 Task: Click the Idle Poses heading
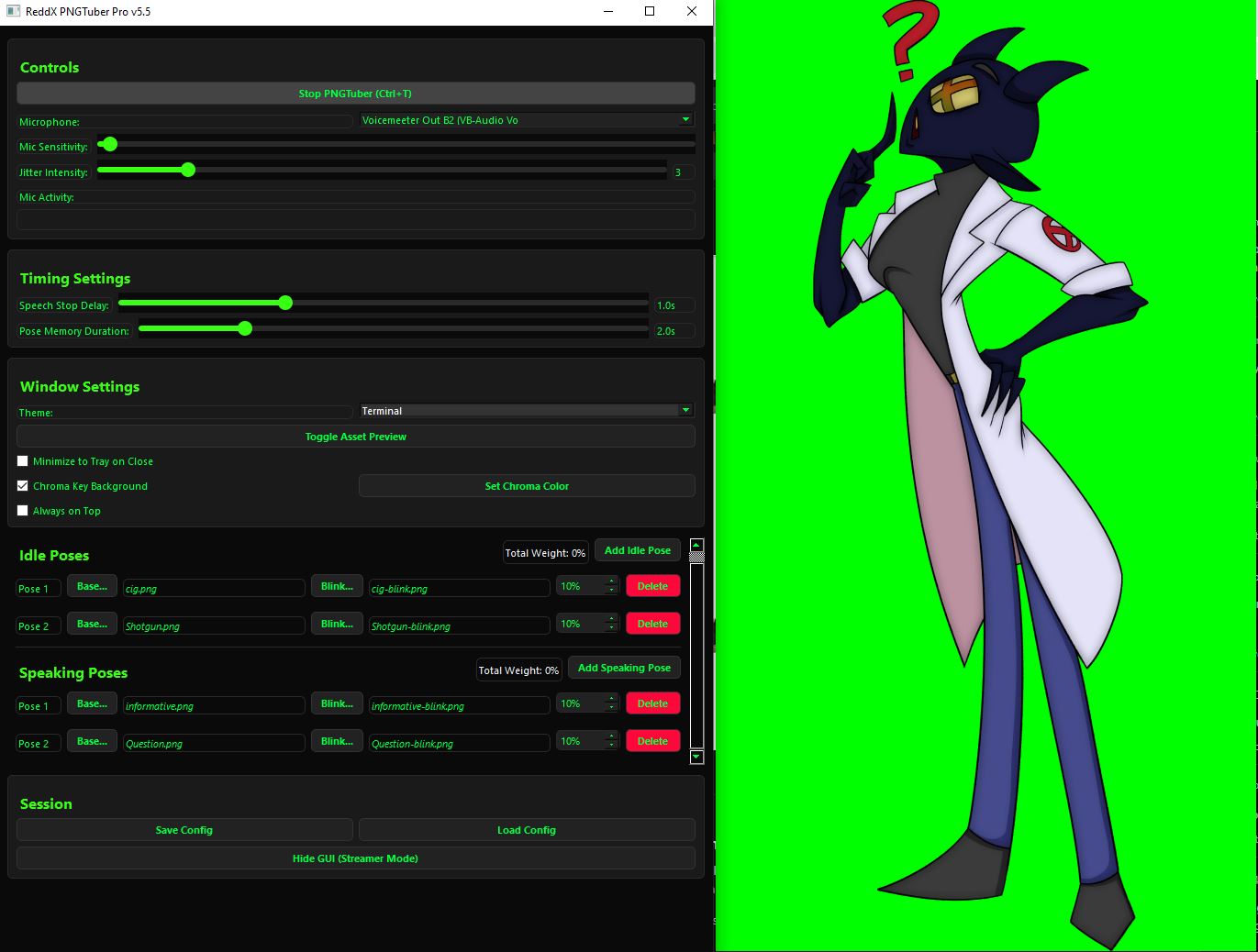[x=54, y=556]
